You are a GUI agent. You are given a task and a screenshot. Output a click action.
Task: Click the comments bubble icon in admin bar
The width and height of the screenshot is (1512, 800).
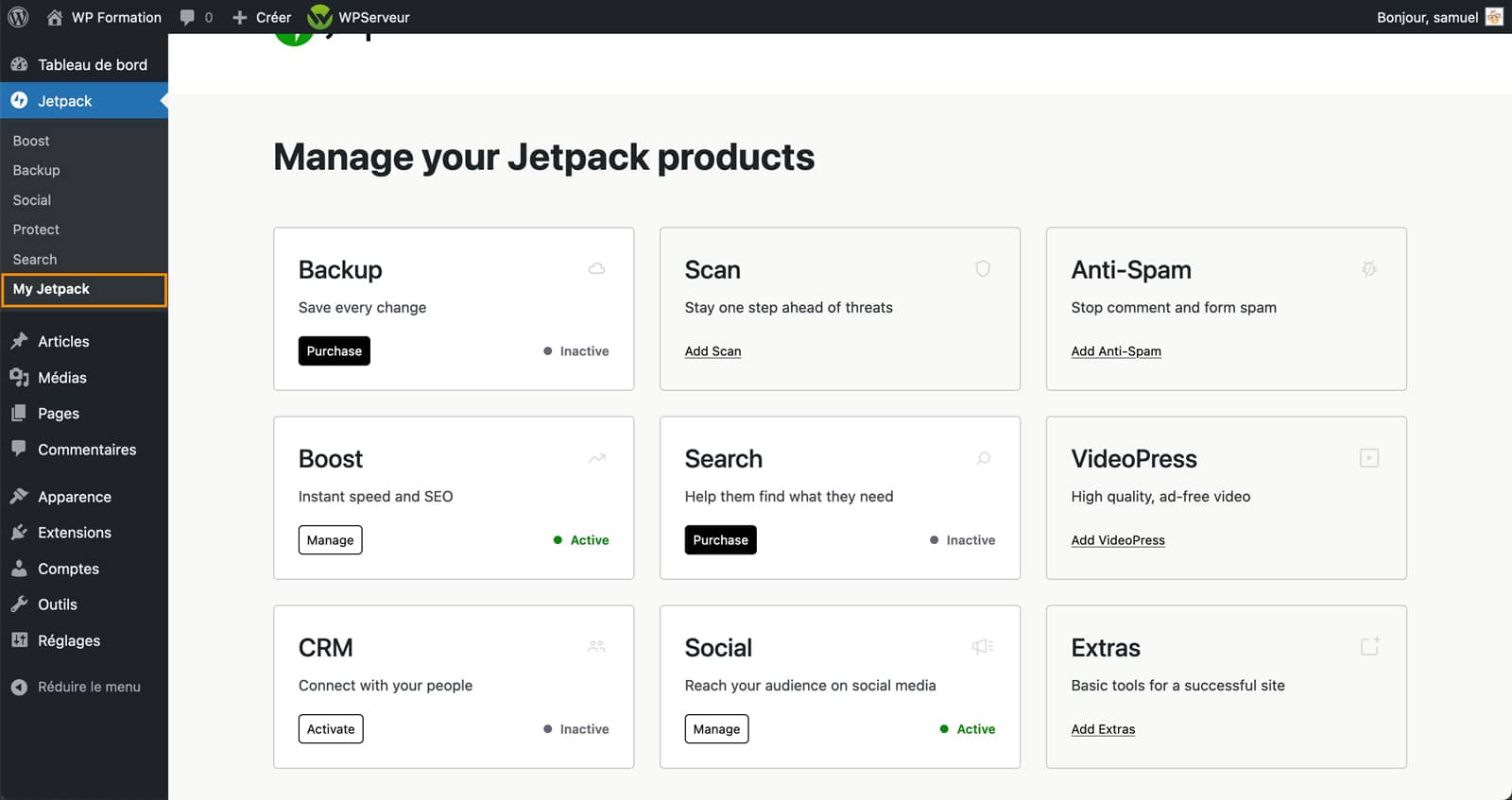point(187,17)
